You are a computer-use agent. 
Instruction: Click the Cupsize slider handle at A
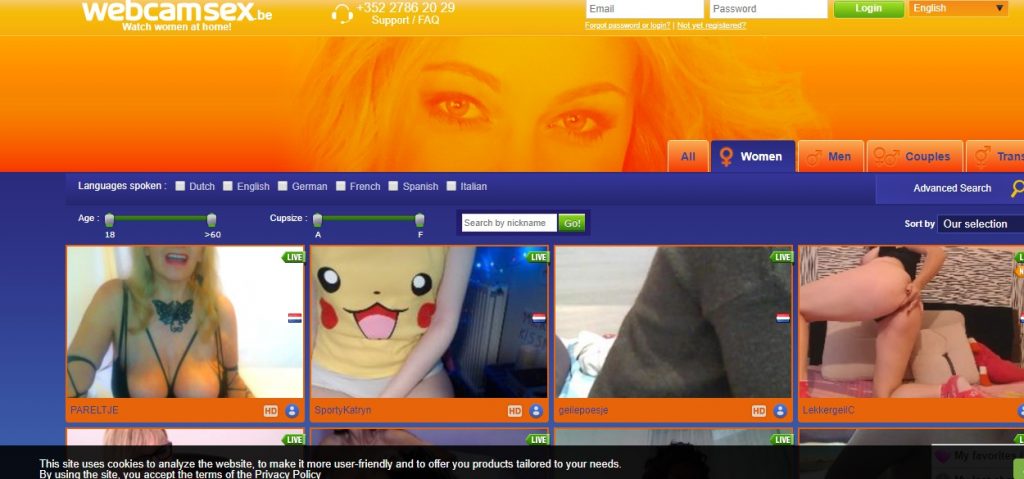click(x=317, y=220)
